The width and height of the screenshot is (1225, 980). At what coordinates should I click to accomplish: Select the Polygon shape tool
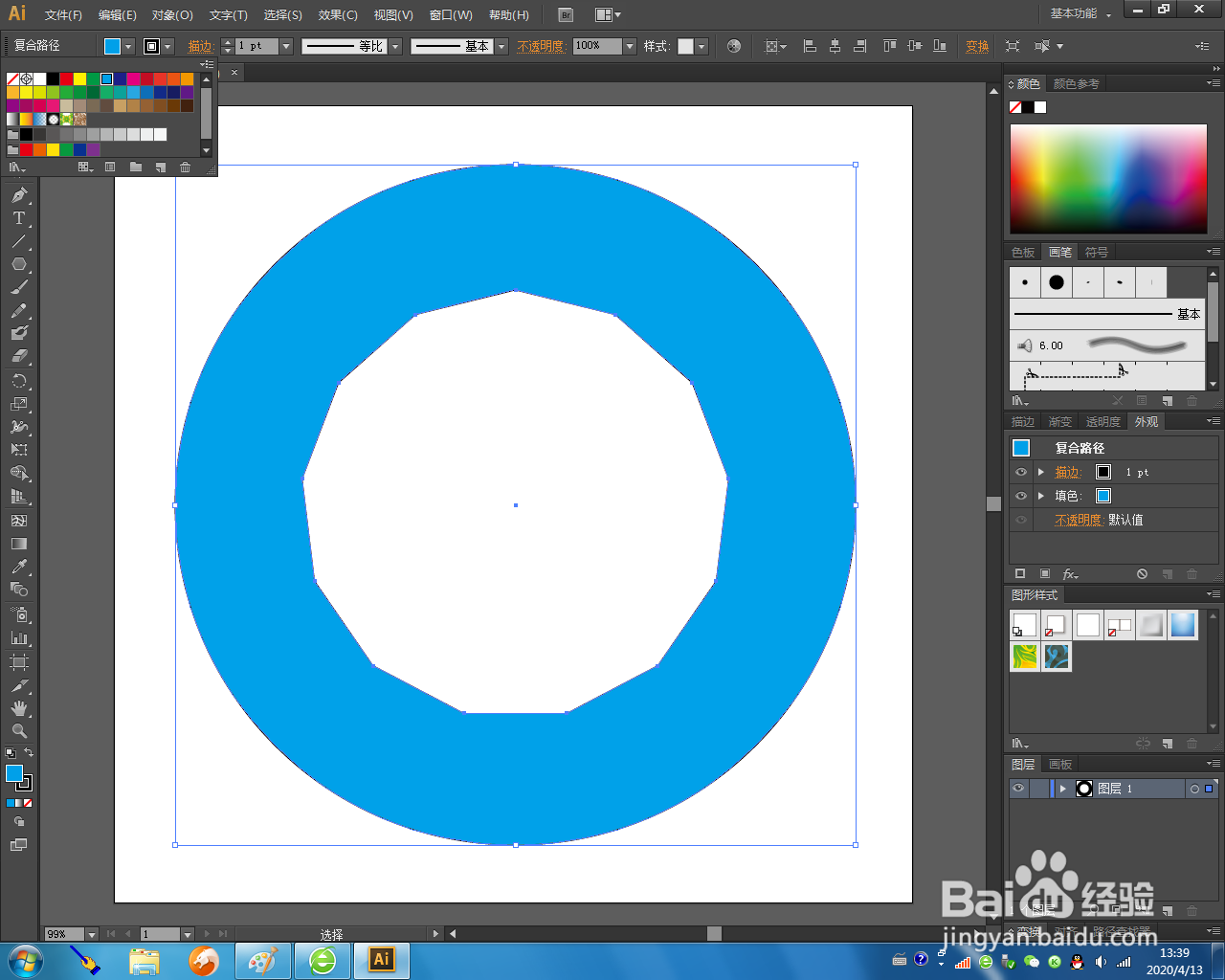pyautogui.click(x=19, y=264)
